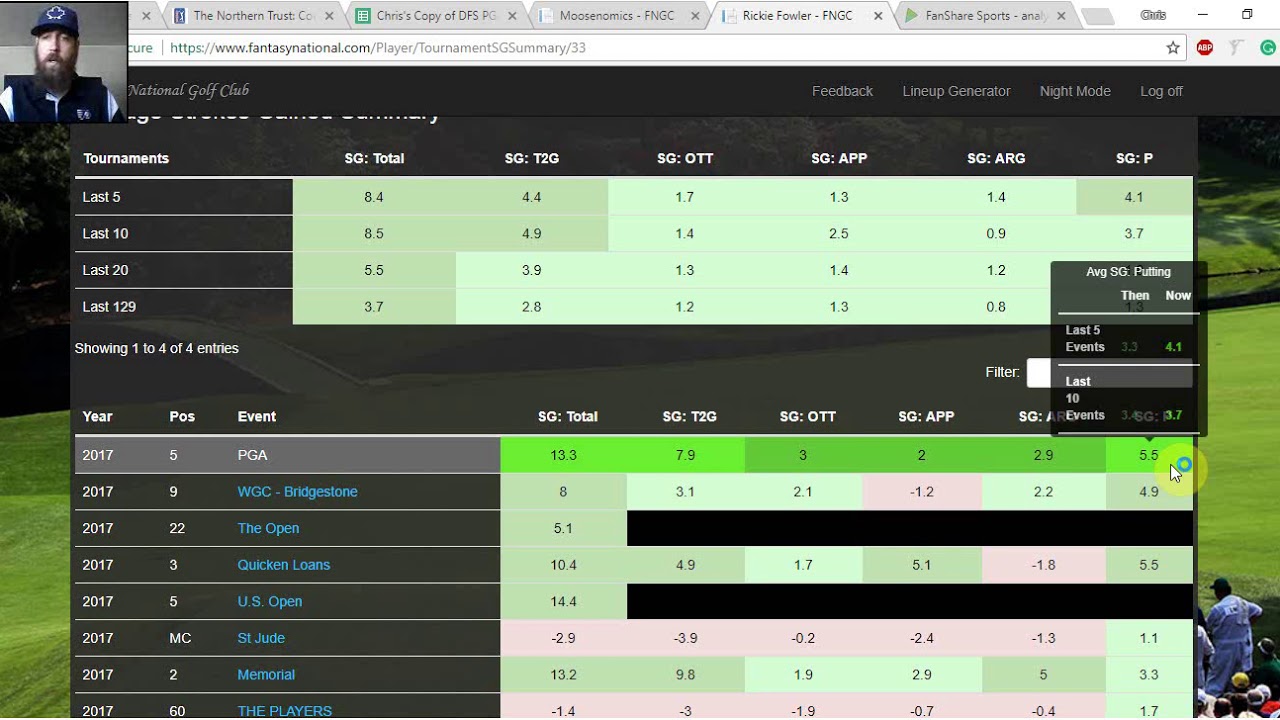The height and width of the screenshot is (720, 1280).
Task: Sort summary table by SG: OTT
Action: (685, 158)
